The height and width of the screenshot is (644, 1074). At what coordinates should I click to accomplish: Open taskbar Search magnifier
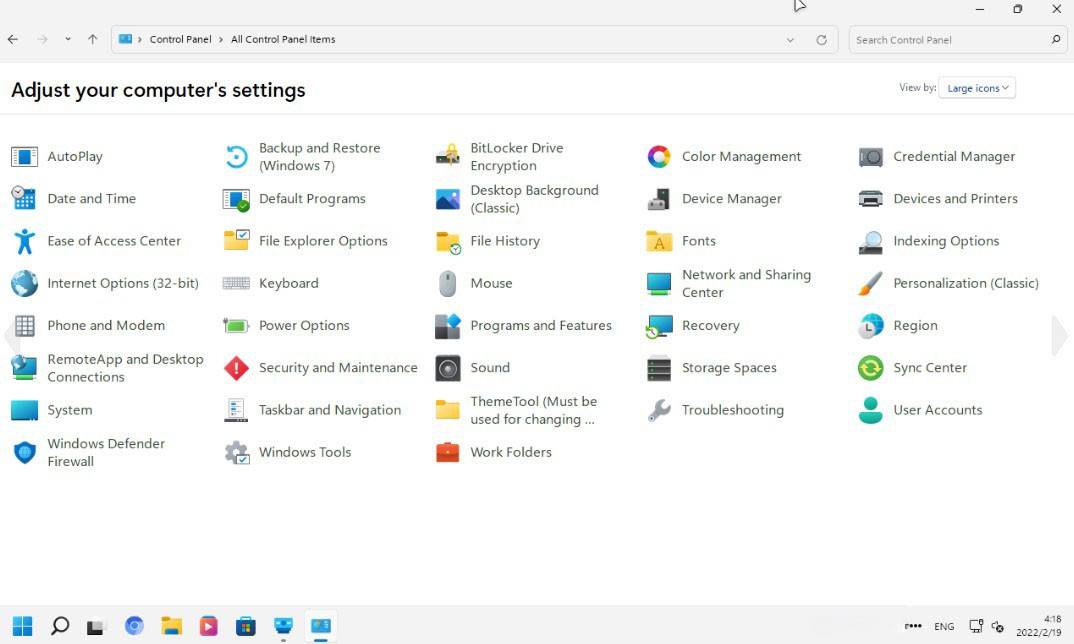click(x=60, y=626)
